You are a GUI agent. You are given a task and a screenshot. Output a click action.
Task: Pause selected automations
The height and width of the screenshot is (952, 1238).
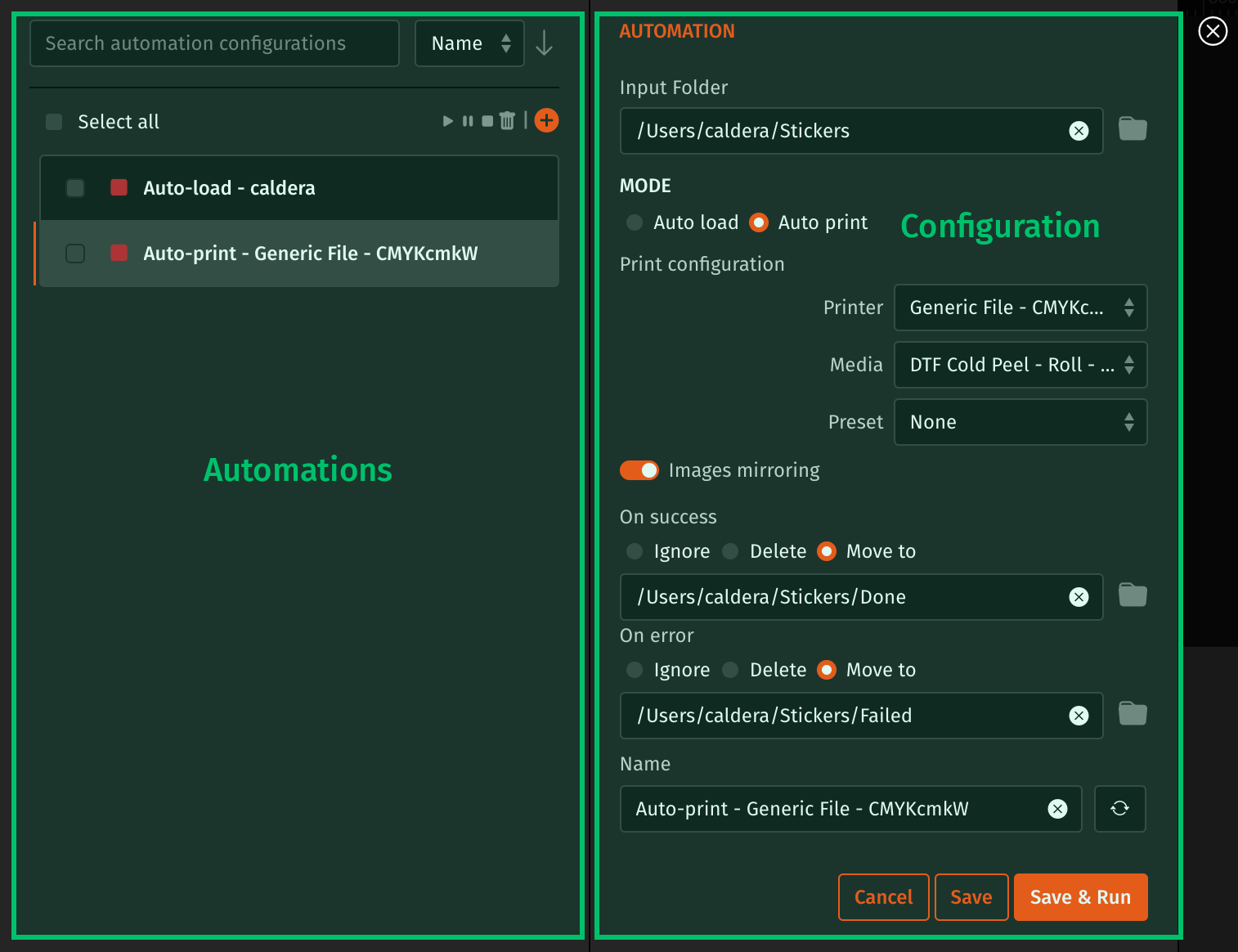(468, 121)
